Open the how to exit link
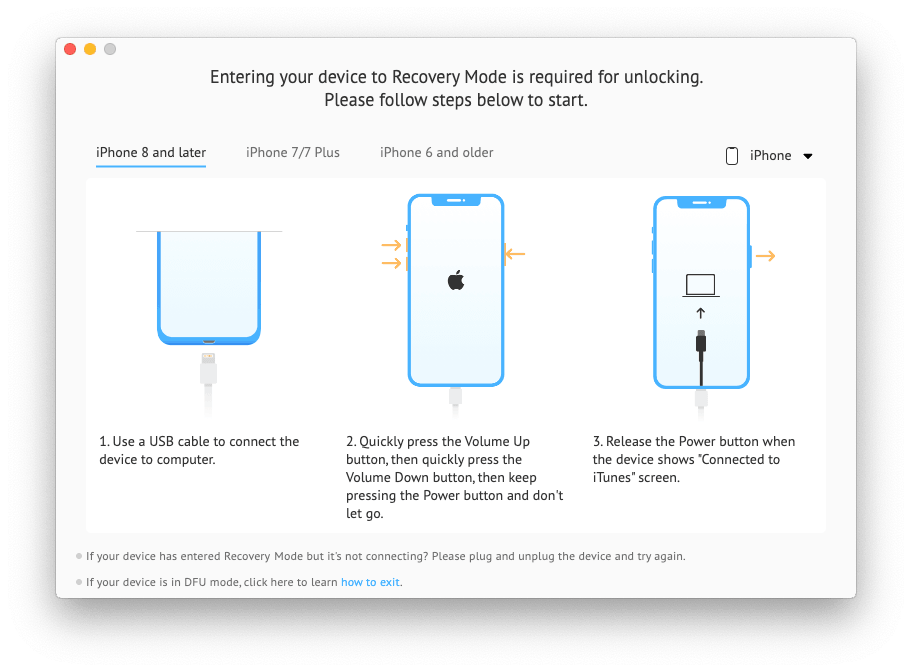The image size is (912, 672). click(x=370, y=581)
